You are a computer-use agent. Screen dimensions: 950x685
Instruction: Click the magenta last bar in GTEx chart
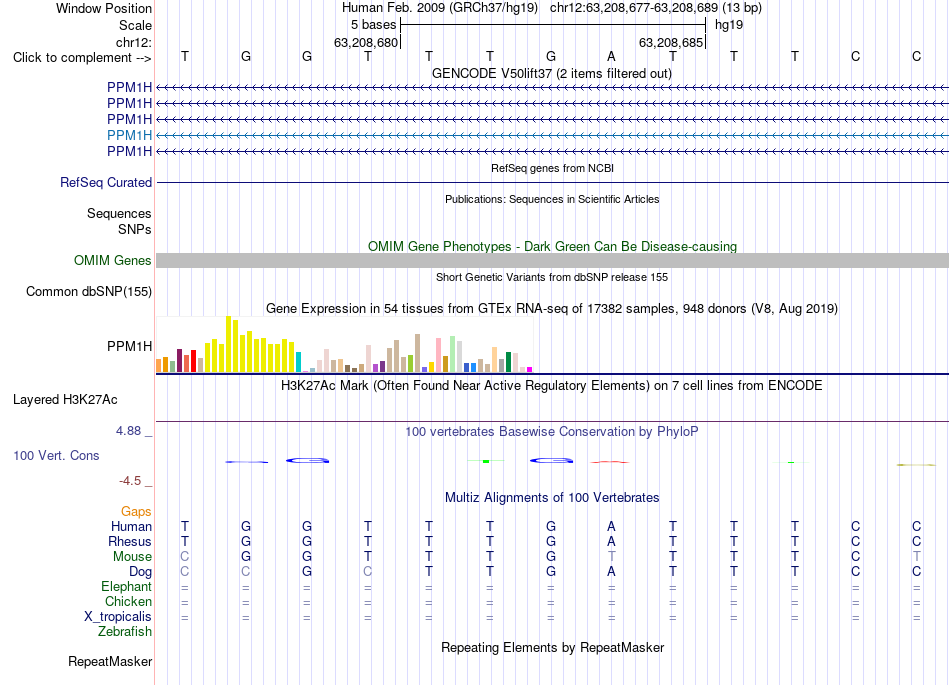(x=530, y=369)
